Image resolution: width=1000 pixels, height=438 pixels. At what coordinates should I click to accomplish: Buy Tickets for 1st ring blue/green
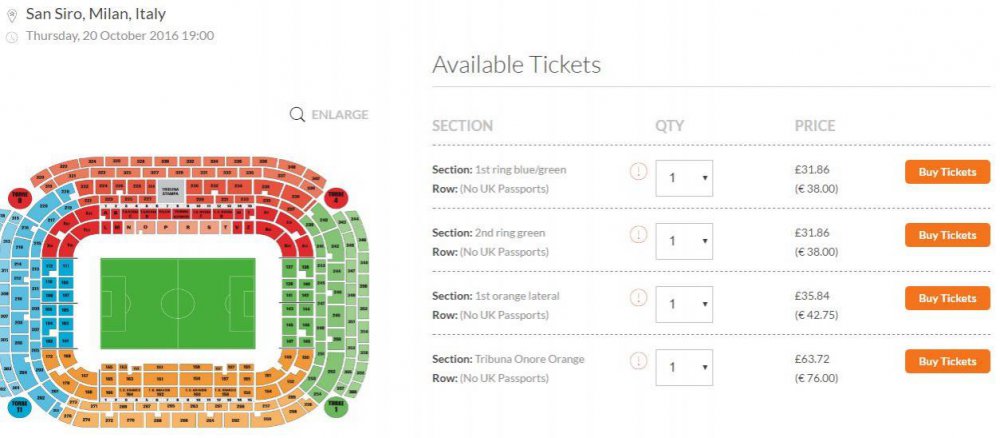click(x=947, y=172)
